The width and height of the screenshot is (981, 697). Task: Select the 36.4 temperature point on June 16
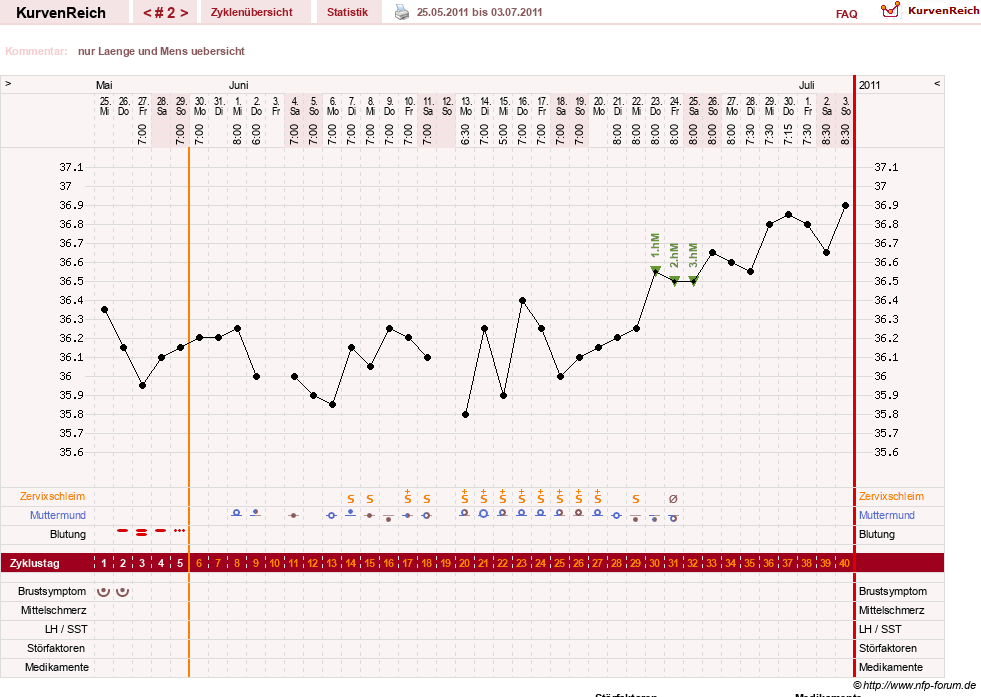pos(522,300)
